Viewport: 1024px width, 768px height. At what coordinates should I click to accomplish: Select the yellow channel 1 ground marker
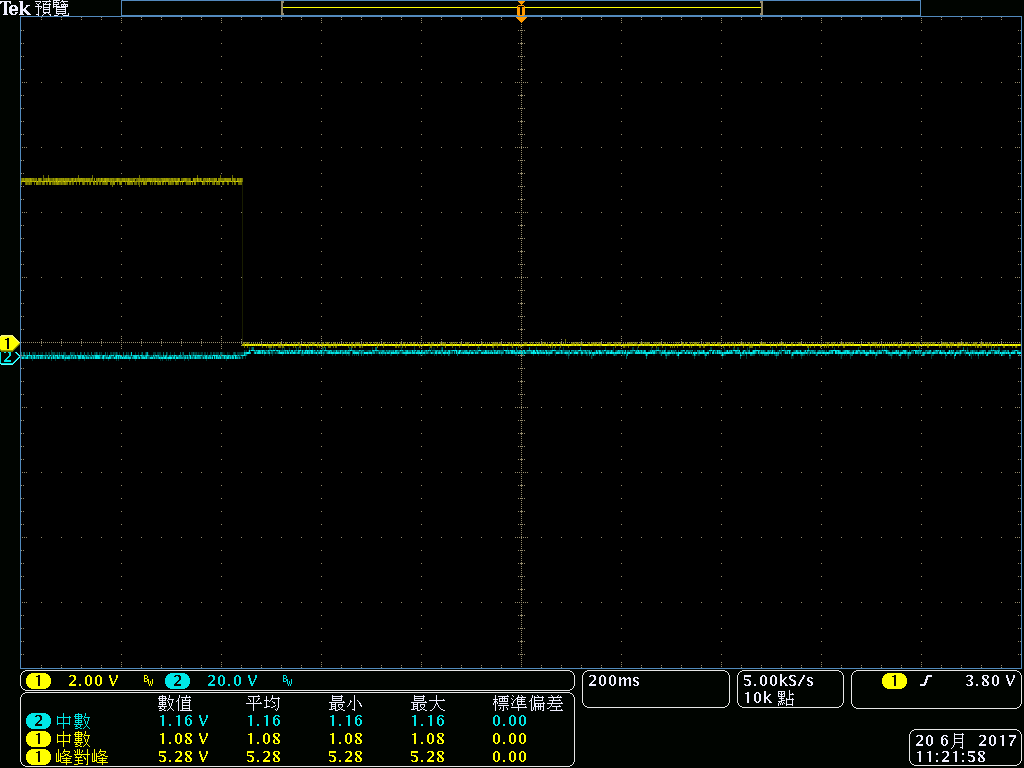point(10,343)
